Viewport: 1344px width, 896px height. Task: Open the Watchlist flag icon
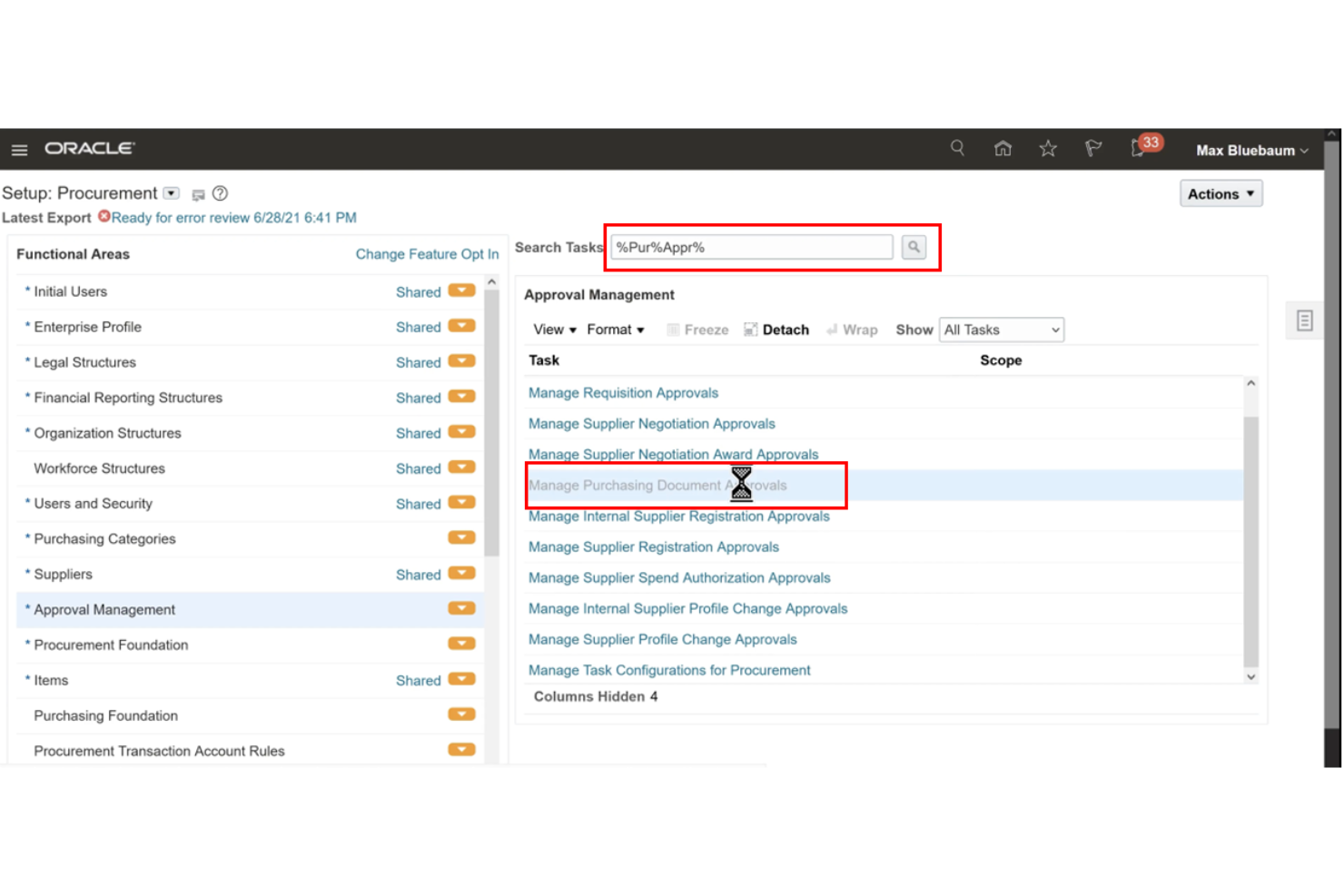click(1093, 148)
